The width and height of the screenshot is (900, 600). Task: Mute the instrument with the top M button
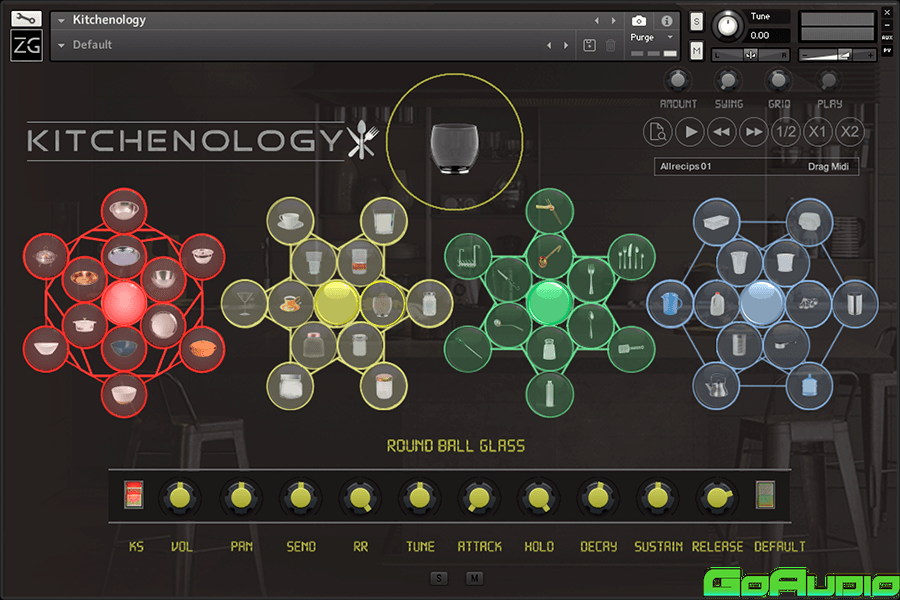tap(697, 50)
